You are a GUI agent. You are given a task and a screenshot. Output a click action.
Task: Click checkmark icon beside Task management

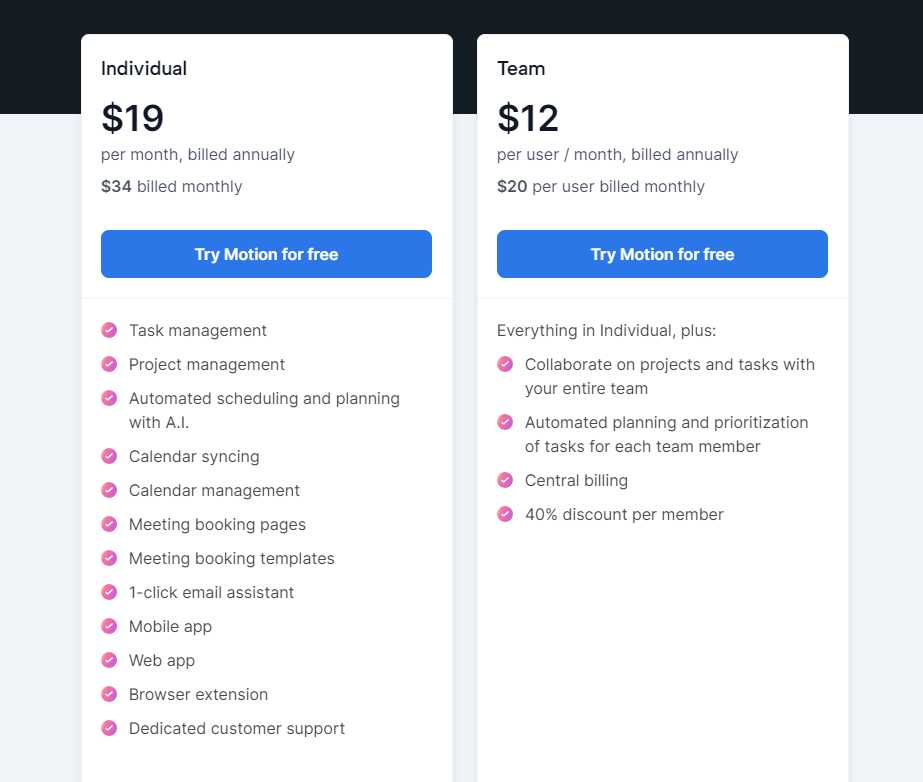click(x=109, y=330)
